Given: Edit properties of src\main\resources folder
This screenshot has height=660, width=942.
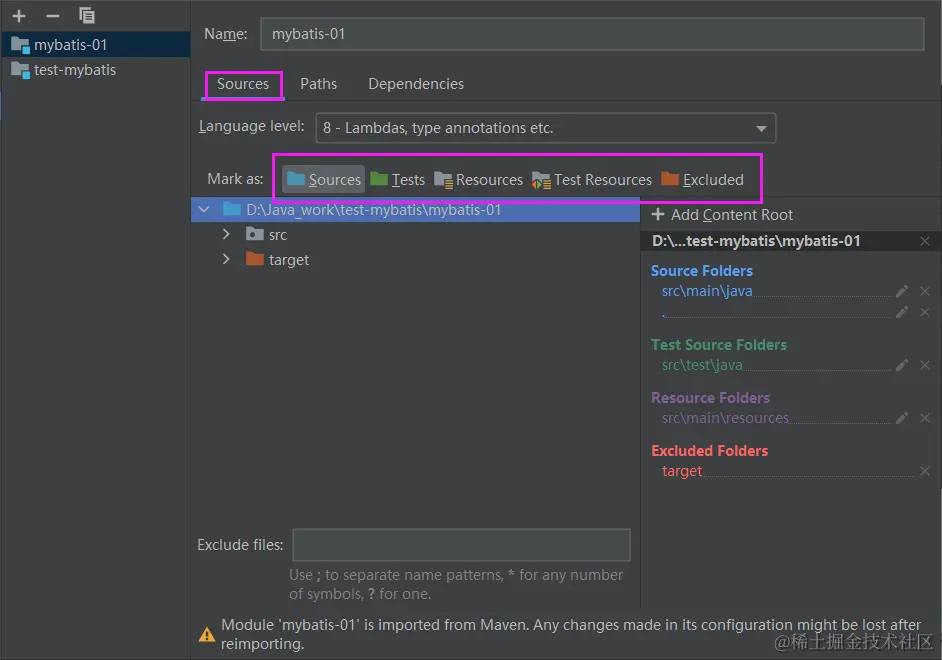Looking at the screenshot, I should click(x=902, y=418).
